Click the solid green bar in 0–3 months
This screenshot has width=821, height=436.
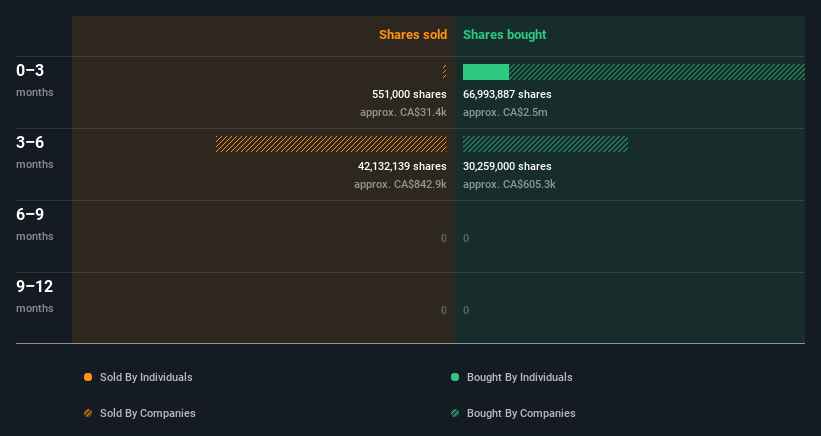486,72
